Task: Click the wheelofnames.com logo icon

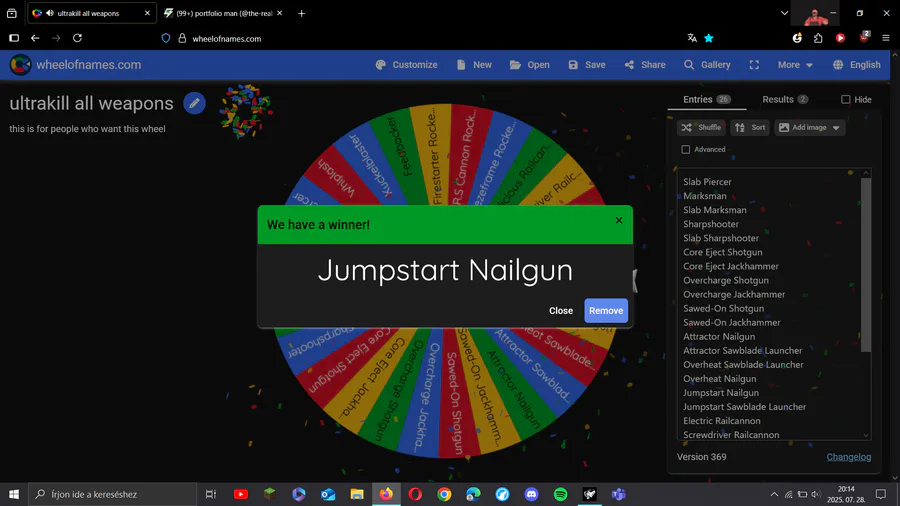Action: [x=20, y=65]
